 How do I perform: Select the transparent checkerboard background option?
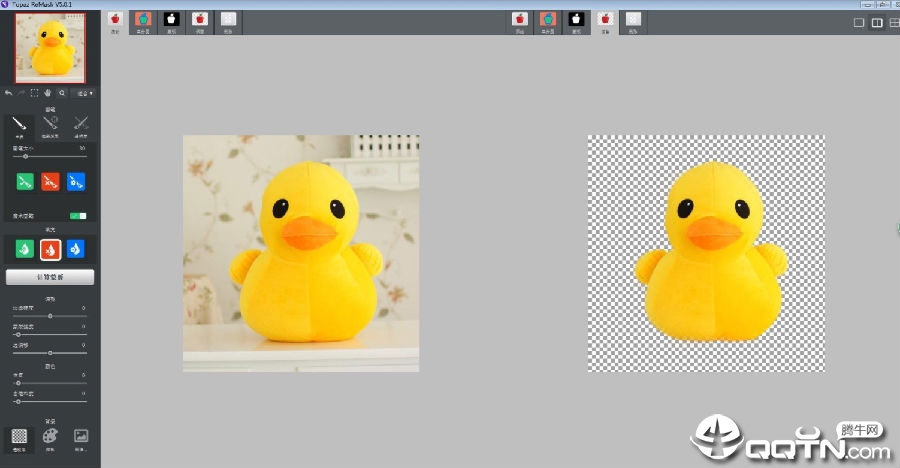tap(20, 439)
